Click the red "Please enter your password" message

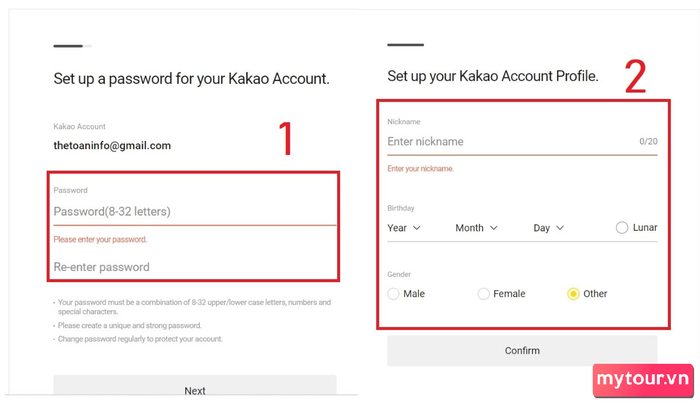click(x=100, y=240)
